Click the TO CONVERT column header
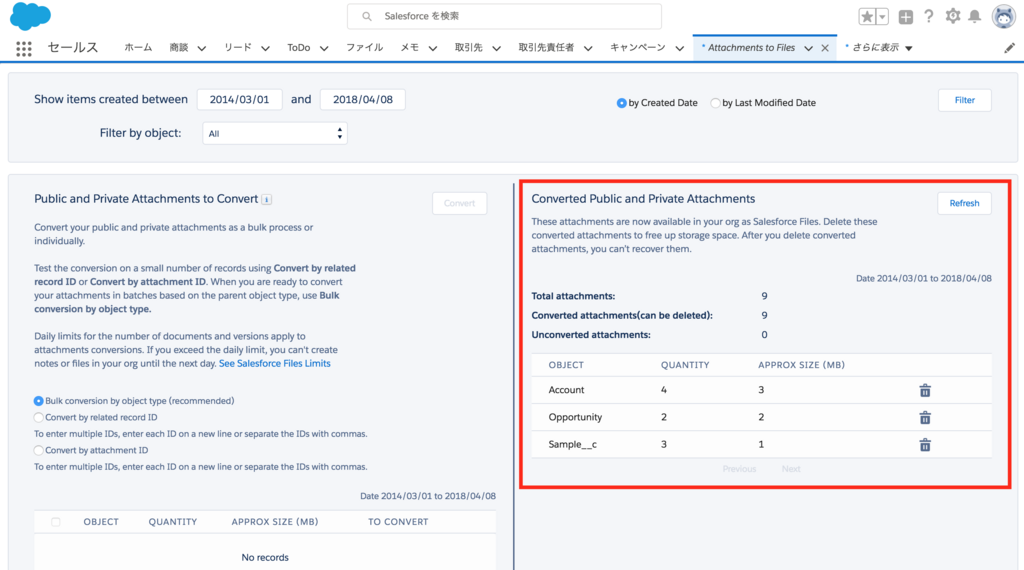 click(x=398, y=522)
